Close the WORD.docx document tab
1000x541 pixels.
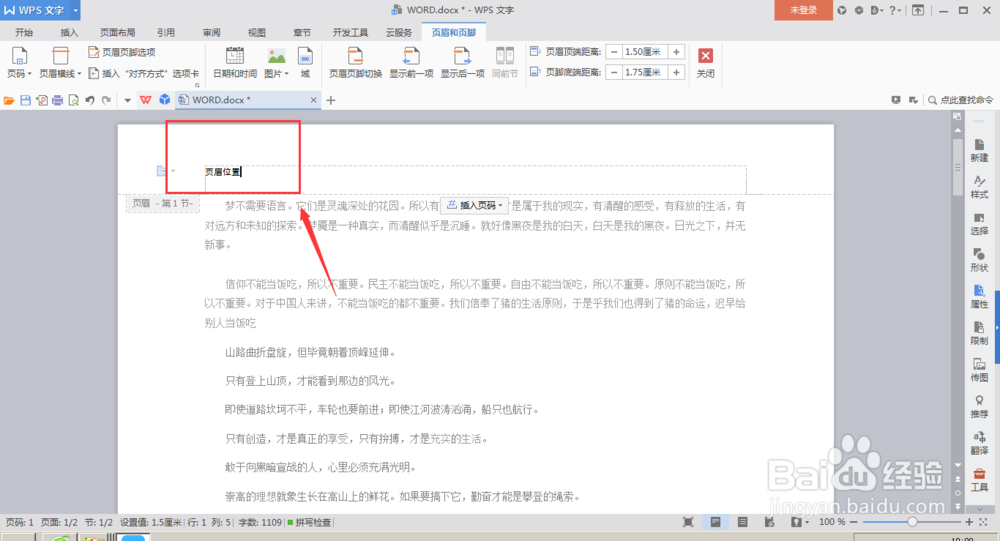tap(313, 100)
